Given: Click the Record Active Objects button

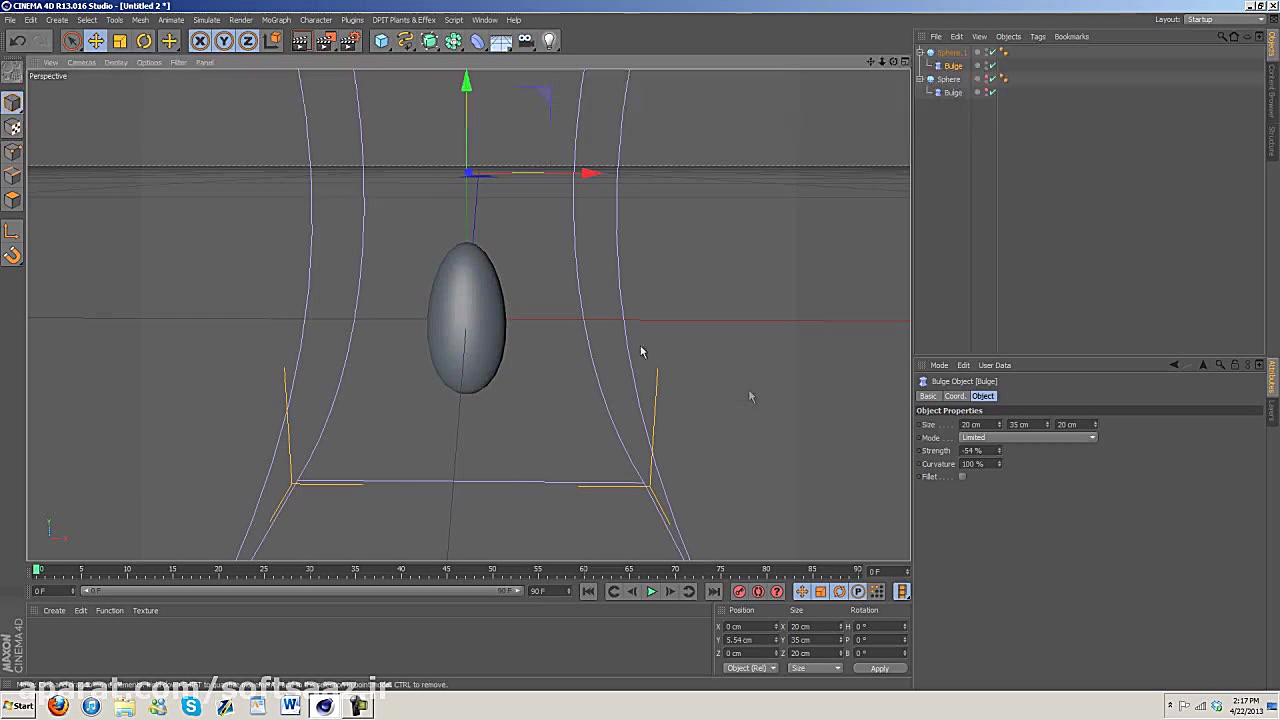Looking at the screenshot, I should (x=739, y=592).
